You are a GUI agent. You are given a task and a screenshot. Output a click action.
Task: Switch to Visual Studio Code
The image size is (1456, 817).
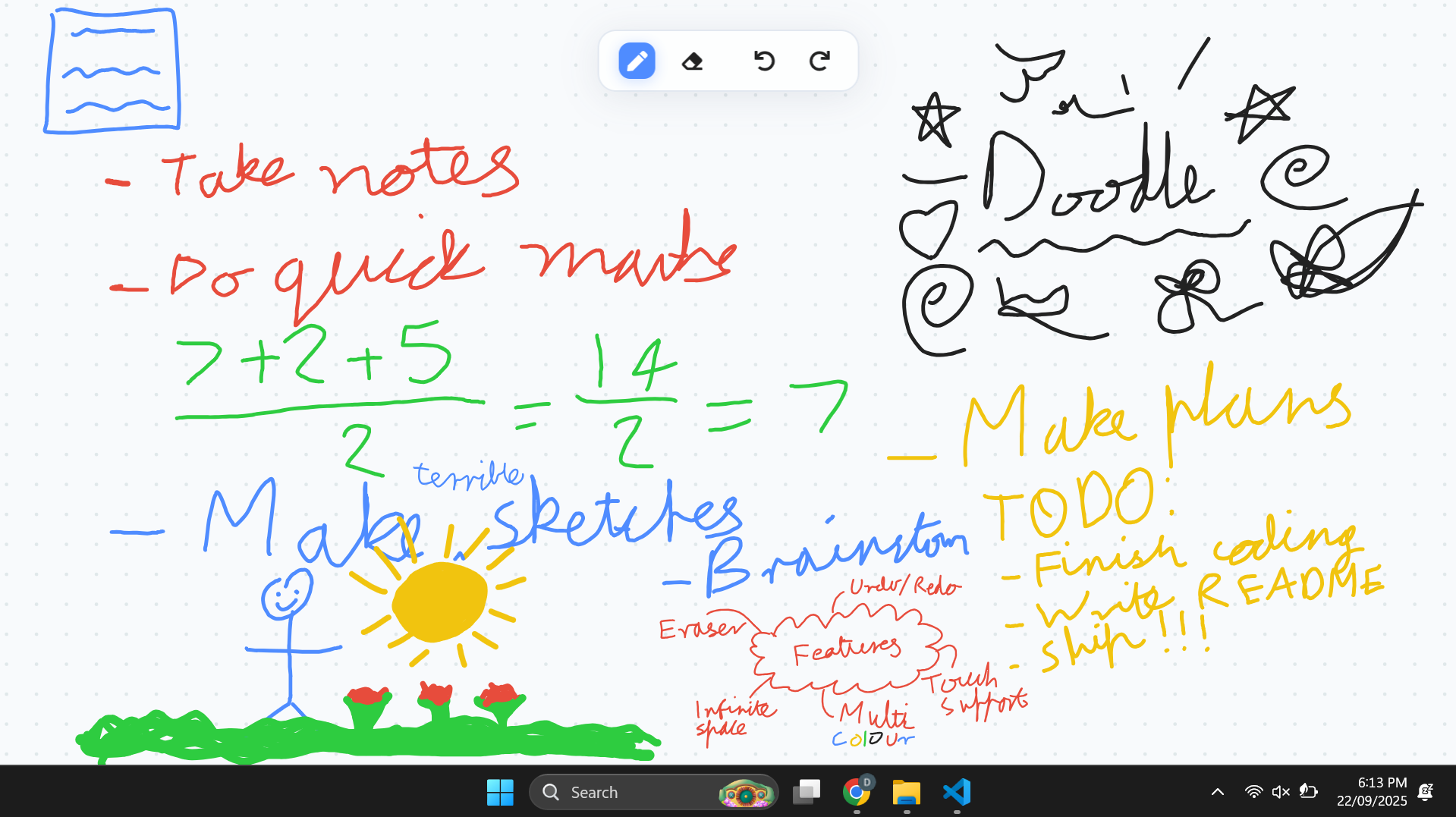(x=957, y=792)
